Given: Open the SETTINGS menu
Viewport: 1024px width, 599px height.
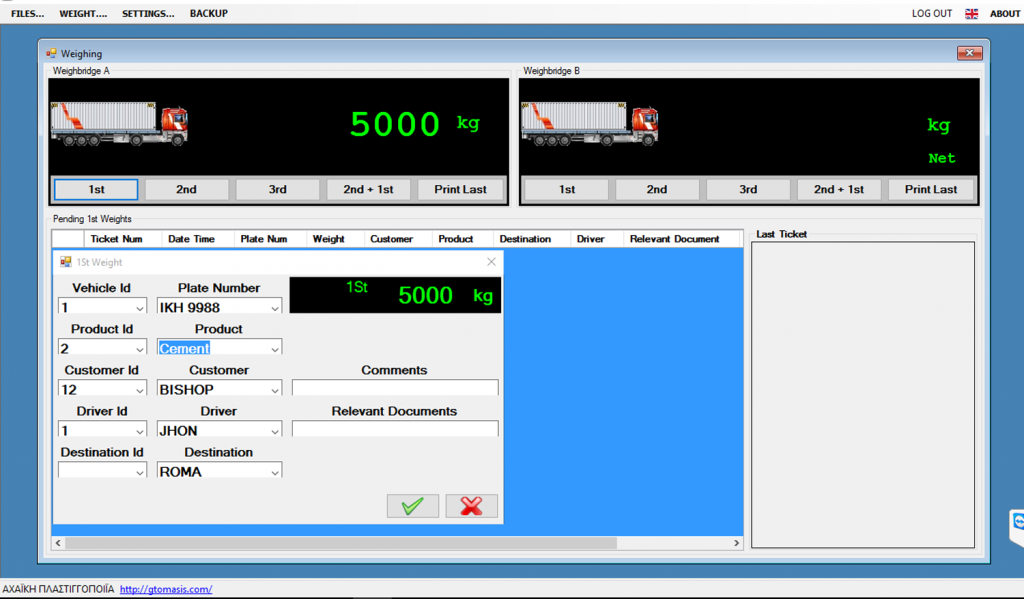Looking at the screenshot, I should point(148,14).
